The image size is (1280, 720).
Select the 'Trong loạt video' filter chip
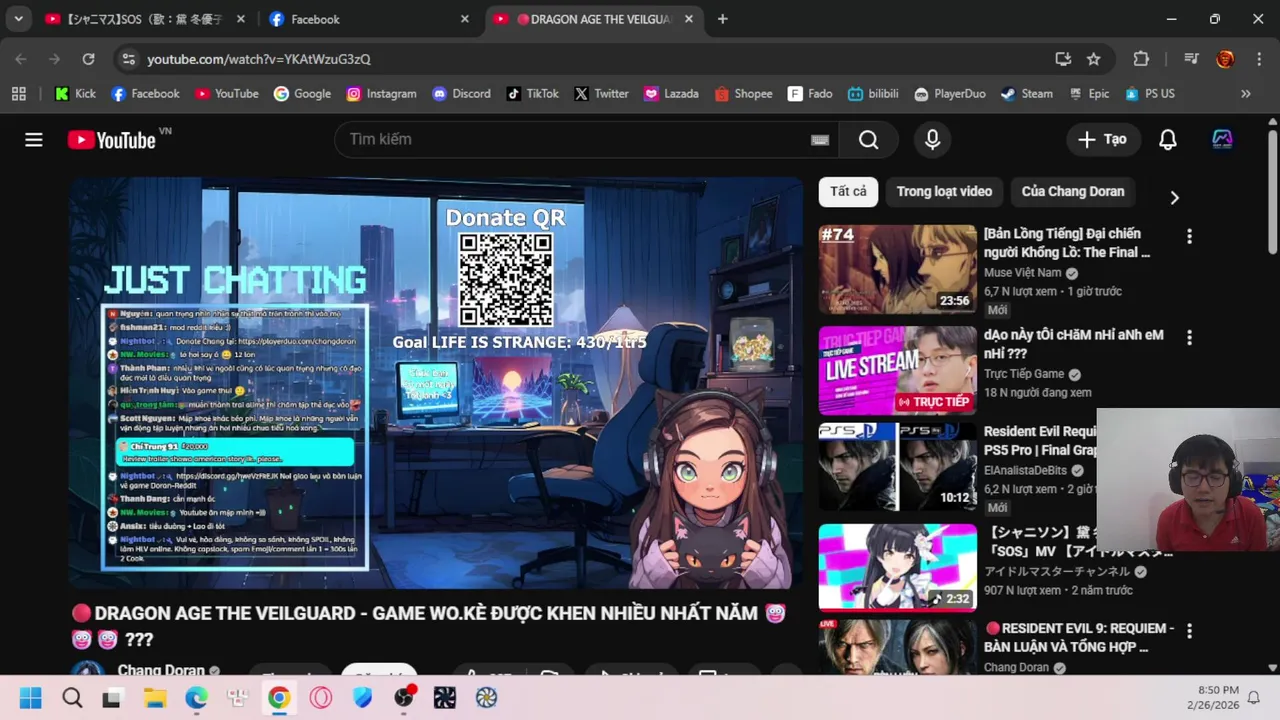[944, 192]
